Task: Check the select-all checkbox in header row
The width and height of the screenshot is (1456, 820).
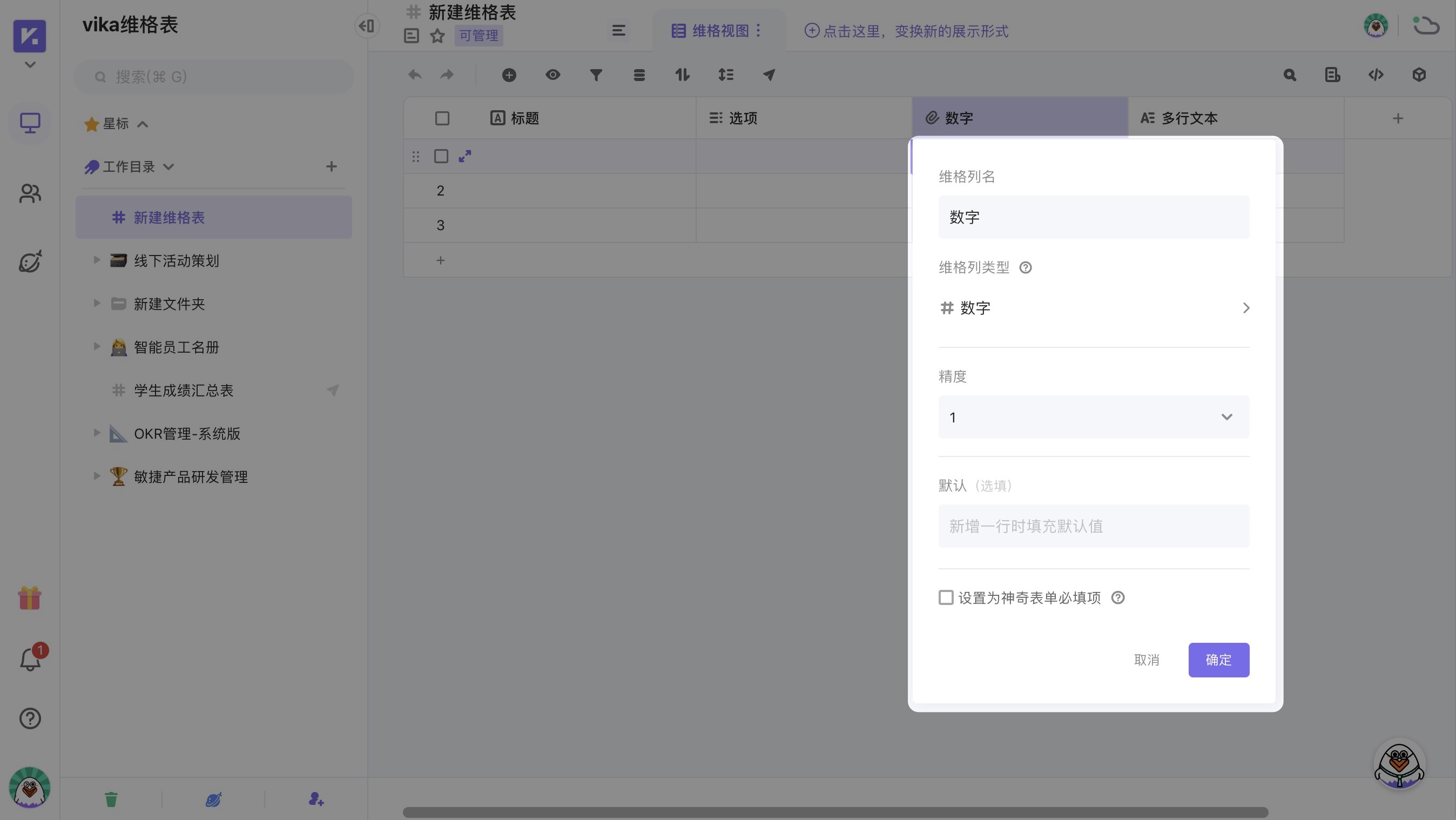Action: tap(441, 118)
